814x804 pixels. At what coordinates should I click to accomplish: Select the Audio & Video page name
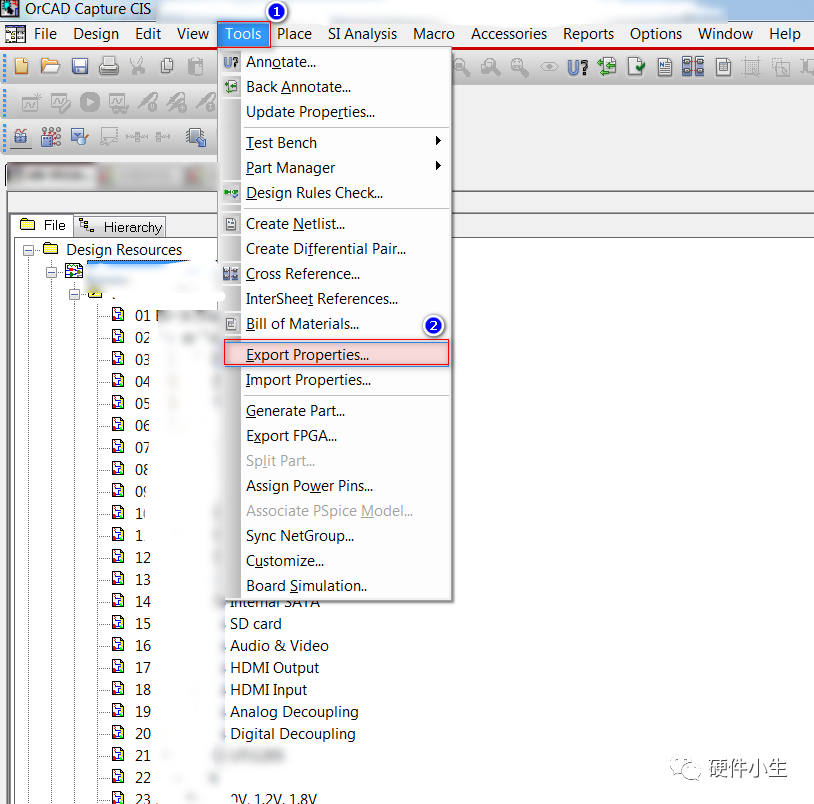pyautogui.click(x=279, y=646)
